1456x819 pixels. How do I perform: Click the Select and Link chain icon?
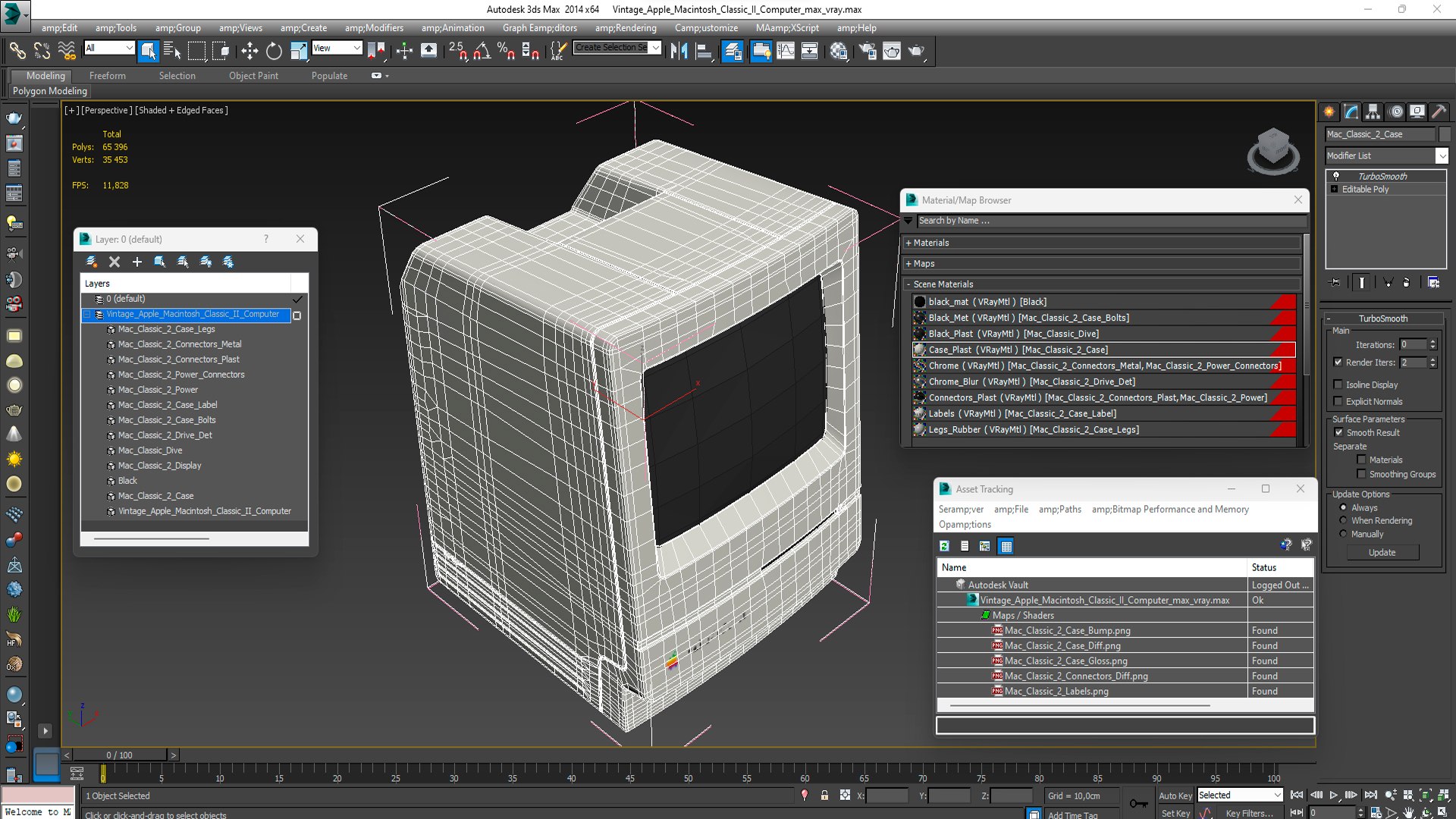pyautogui.click(x=17, y=51)
